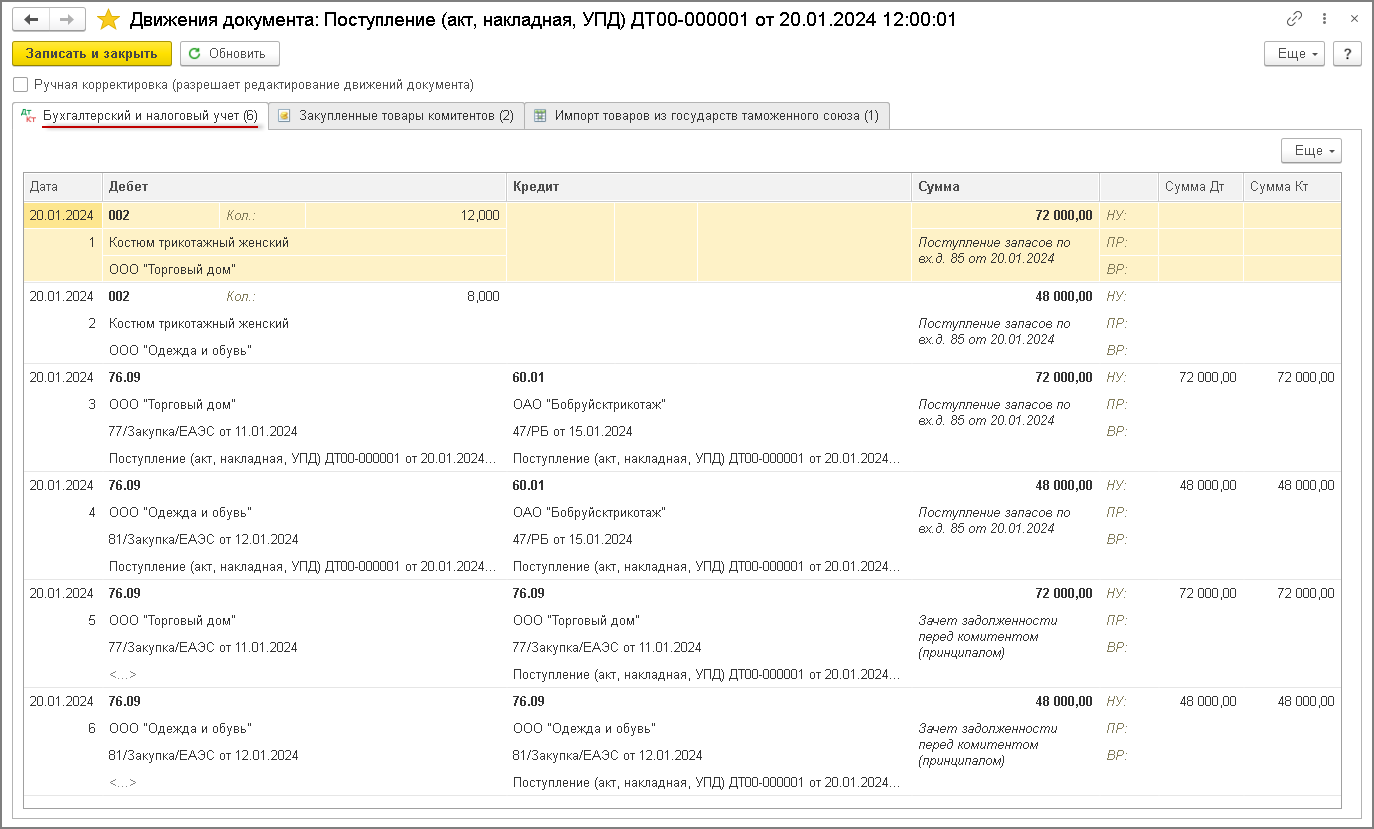This screenshot has height=829, width=1374.
Task: Select empty subconto <...> in entry 5 debit
Action: [x=122, y=674]
